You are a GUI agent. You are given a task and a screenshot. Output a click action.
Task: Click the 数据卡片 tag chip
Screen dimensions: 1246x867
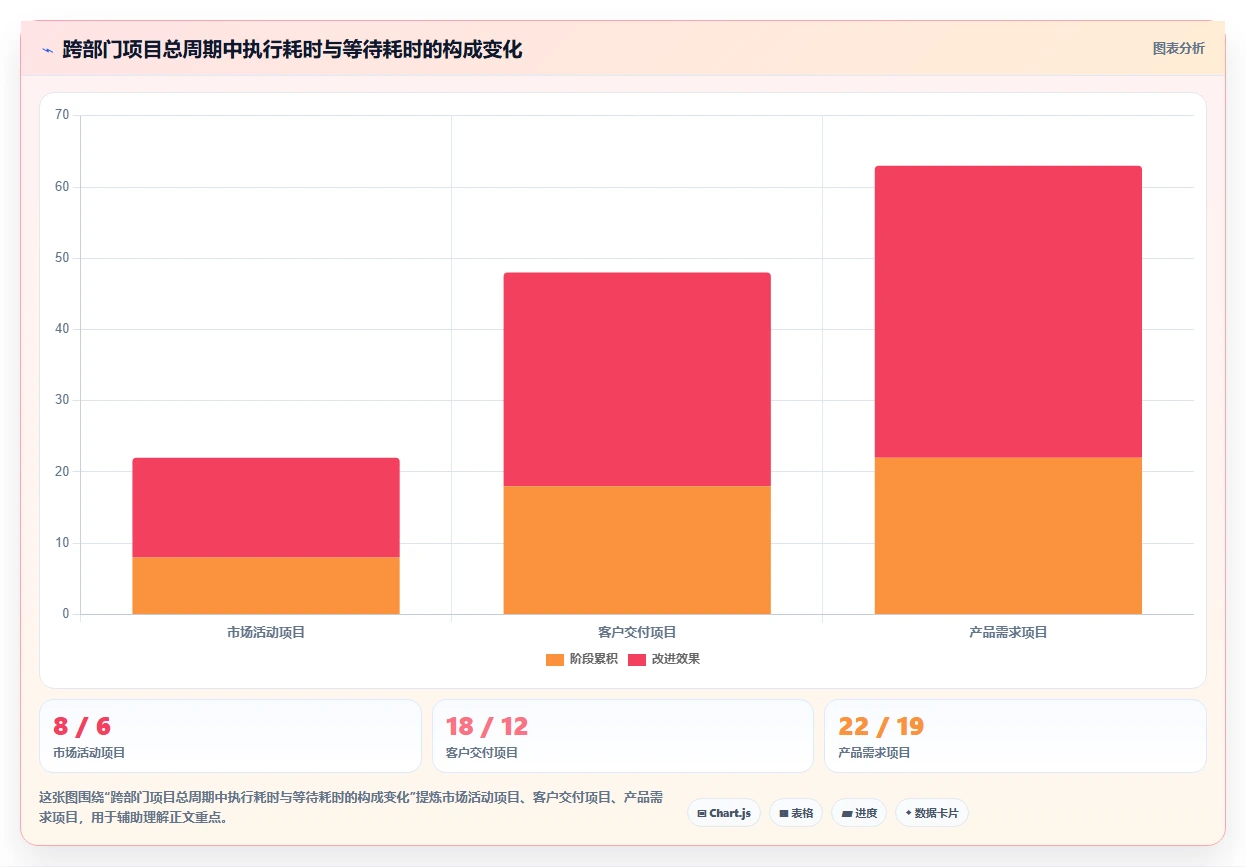(932, 813)
